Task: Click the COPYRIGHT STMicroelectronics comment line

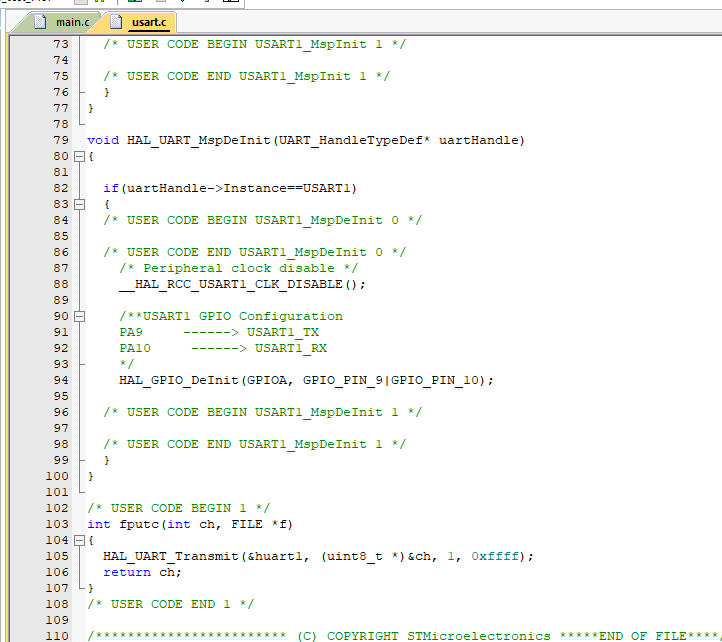Action: click(404, 636)
